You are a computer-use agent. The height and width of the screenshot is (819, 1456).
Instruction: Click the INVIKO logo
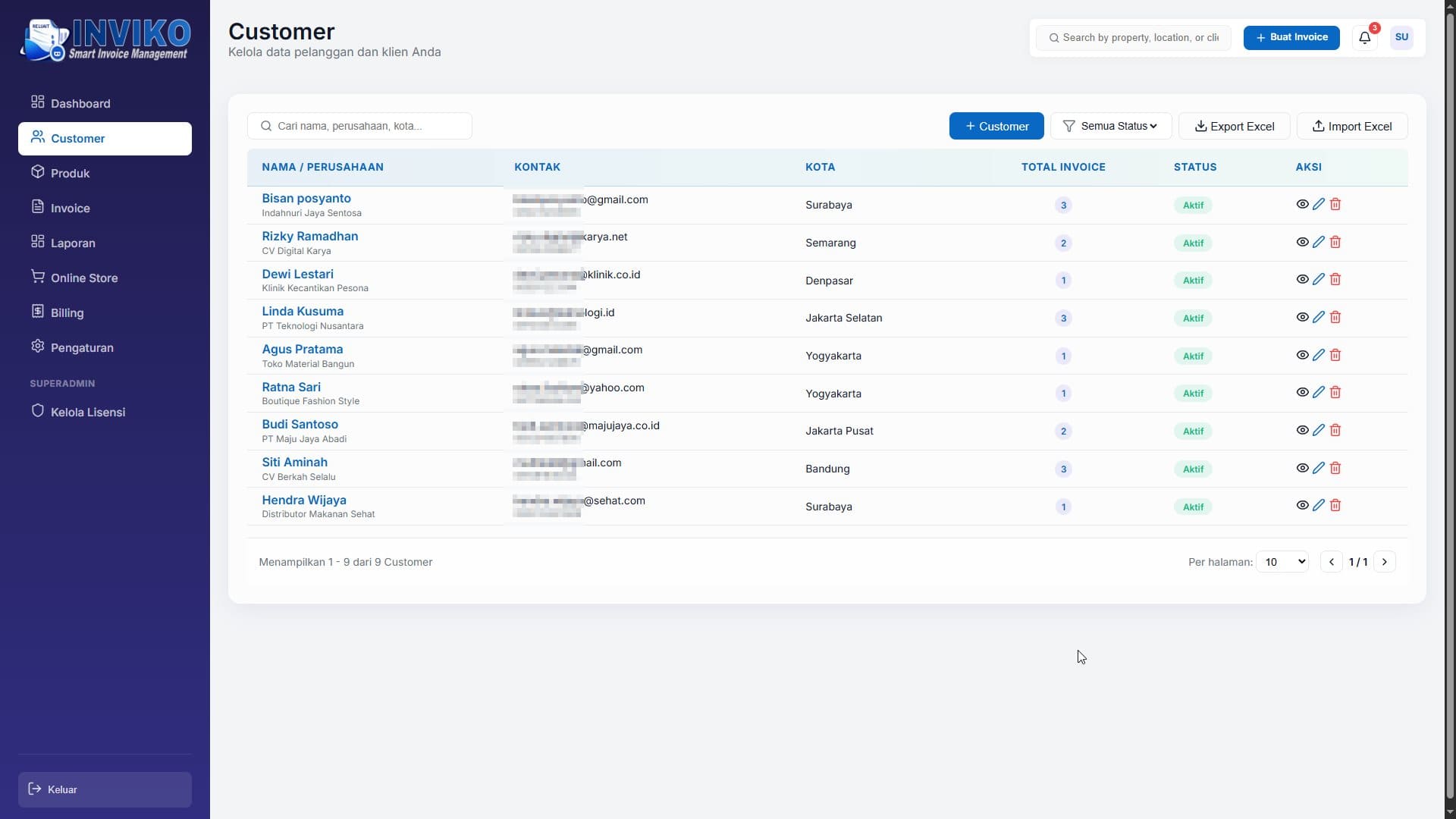[x=105, y=39]
